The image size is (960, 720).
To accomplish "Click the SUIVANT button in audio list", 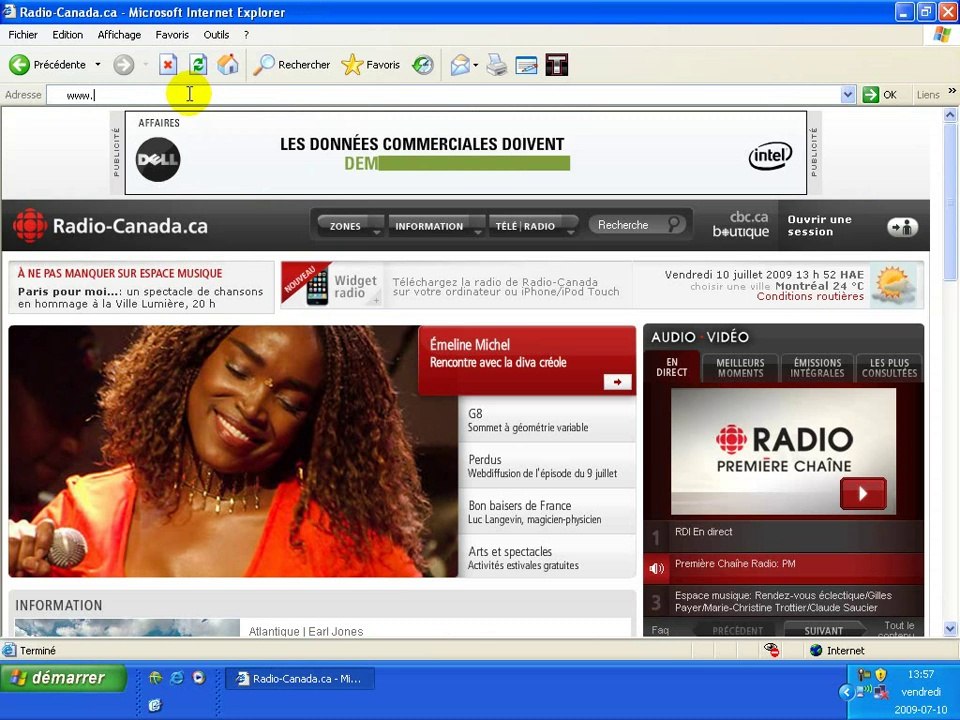I will [824, 630].
